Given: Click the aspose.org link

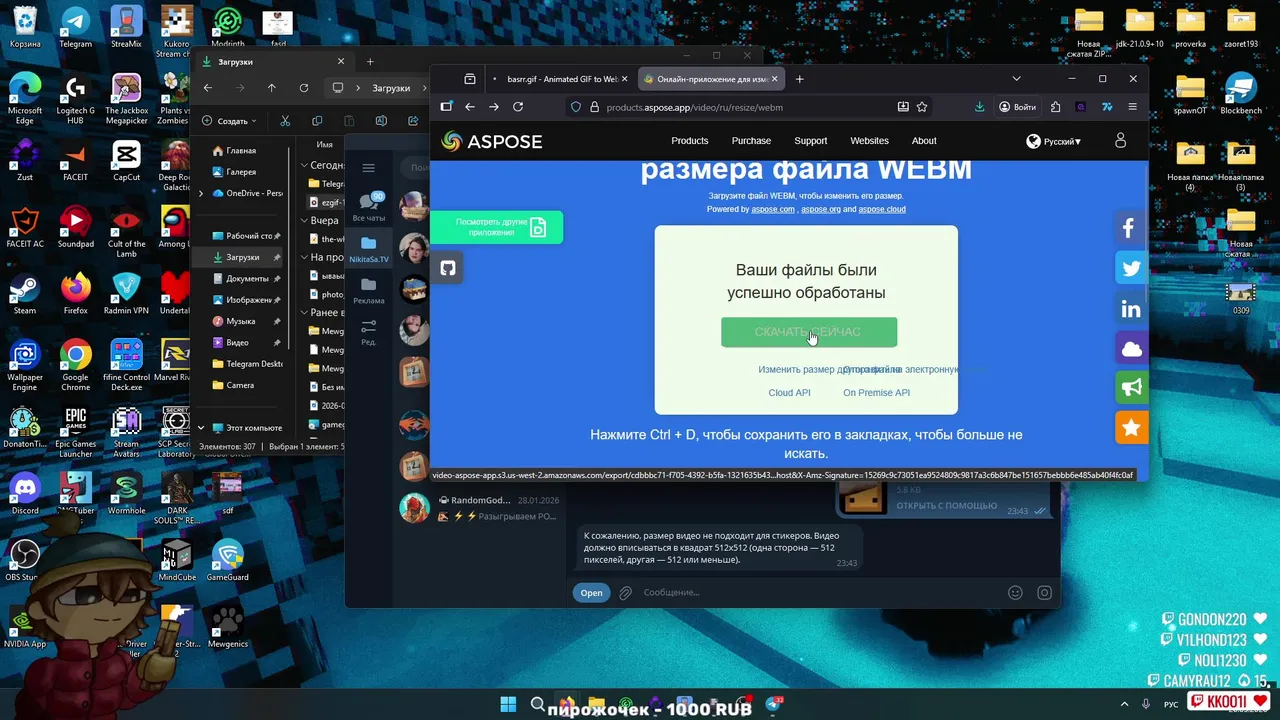Looking at the screenshot, I should click(x=820, y=209).
